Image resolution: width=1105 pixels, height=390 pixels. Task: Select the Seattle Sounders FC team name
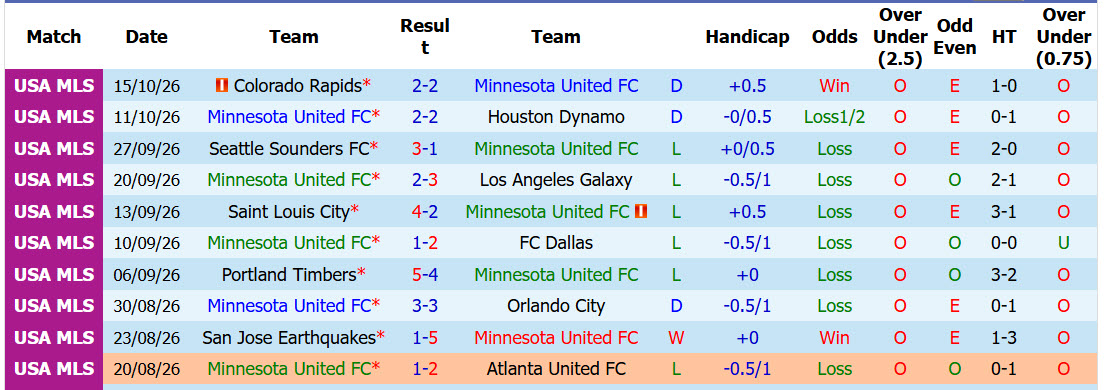289,149
